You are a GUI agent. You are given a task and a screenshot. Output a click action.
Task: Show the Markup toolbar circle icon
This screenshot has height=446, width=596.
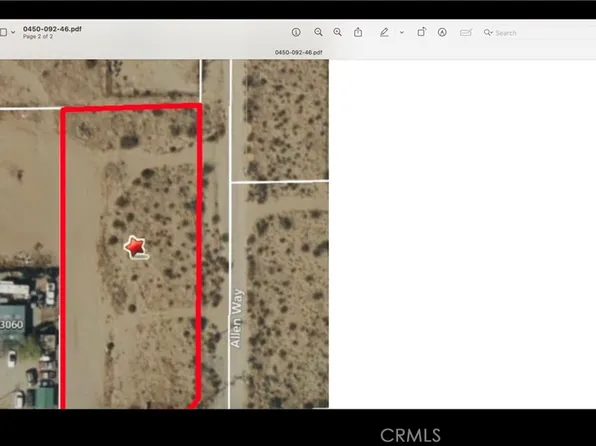tap(442, 32)
